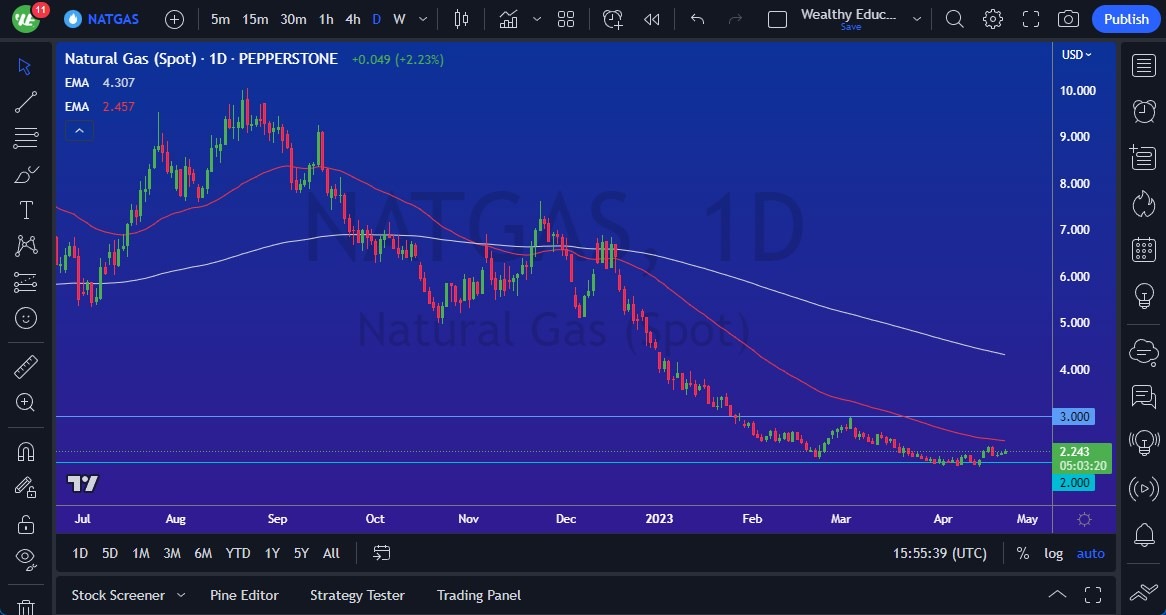This screenshot has width=1166, height=615.
Task: Open the prediction and measurement tools
Action: [x=26, y=282]
